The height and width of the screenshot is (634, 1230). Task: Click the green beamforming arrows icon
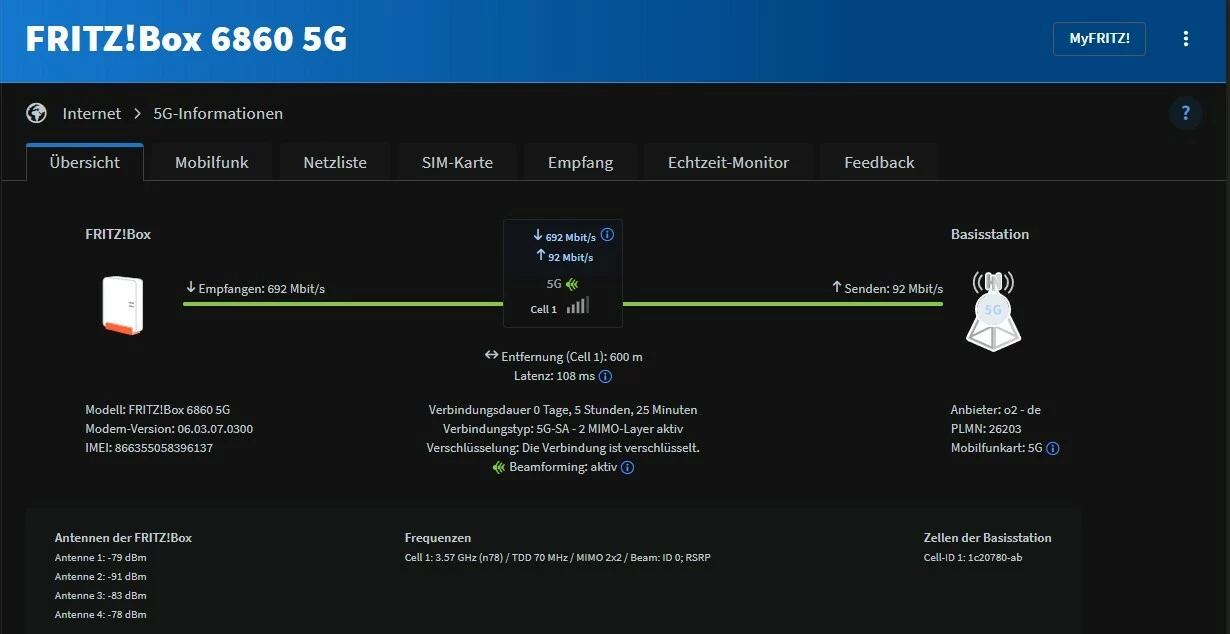click(499, 467)
